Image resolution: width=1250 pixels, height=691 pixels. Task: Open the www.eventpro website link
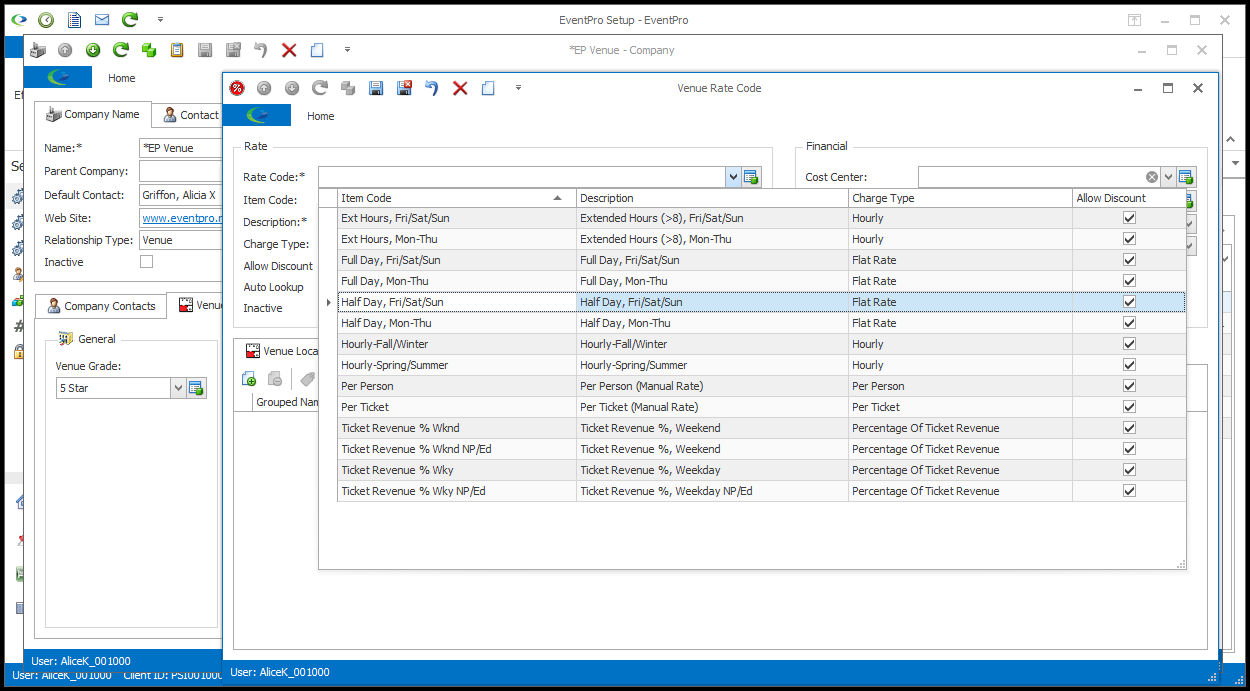point(181,218)
